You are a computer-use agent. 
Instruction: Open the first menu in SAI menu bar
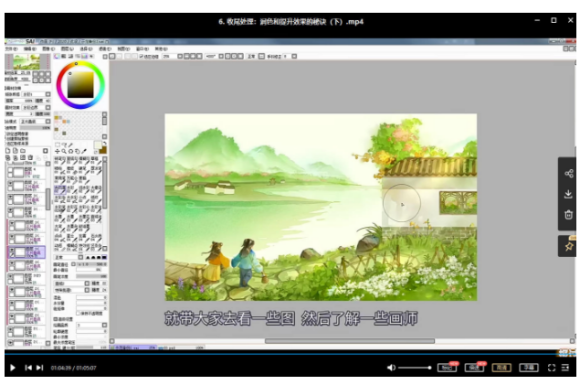coord(10,49)
